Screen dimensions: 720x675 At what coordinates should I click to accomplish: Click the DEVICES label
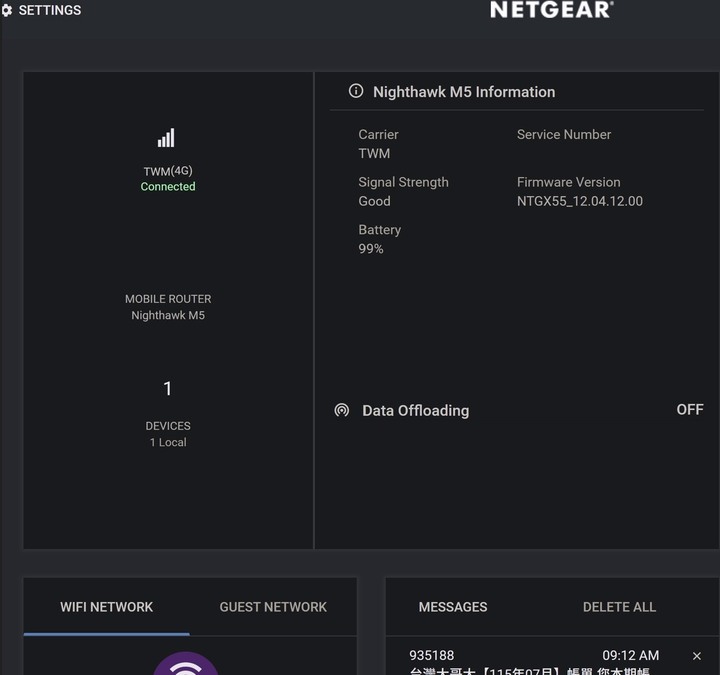[168, 426]
